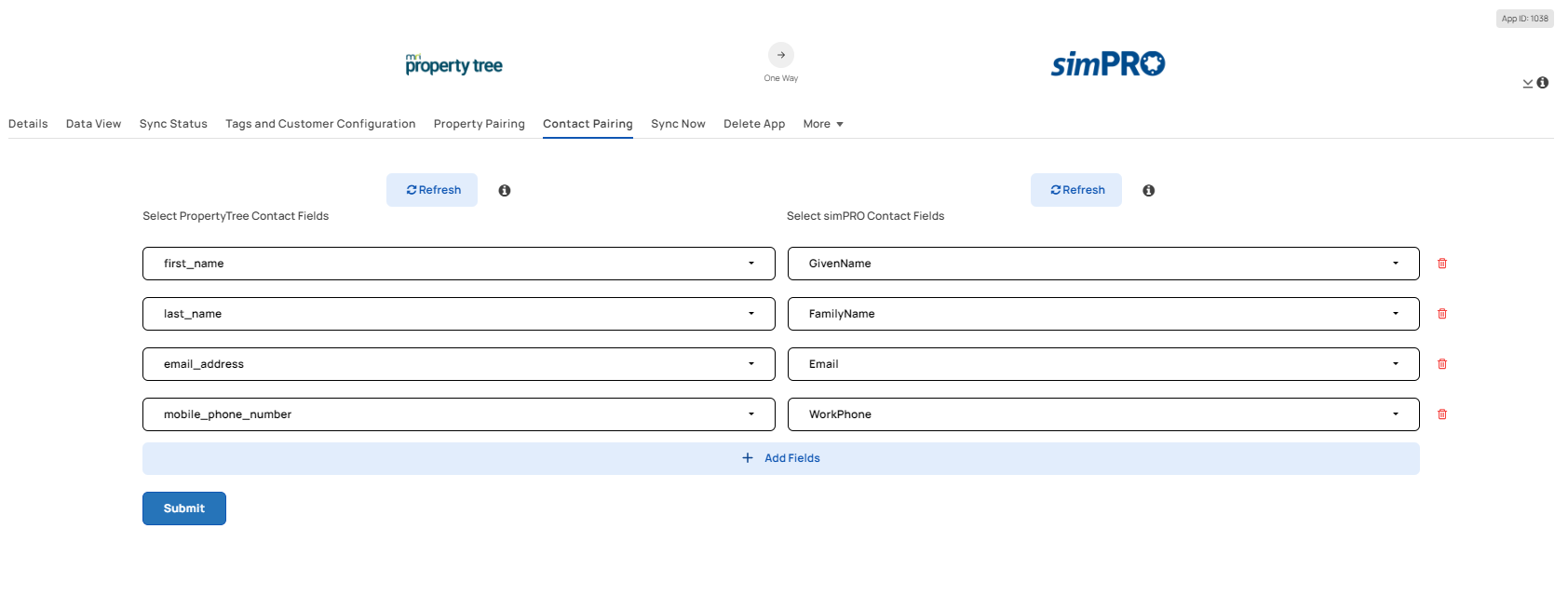Click the Property Tree logo
This screenshot has width=1568, height=610.
coord(454,64)
